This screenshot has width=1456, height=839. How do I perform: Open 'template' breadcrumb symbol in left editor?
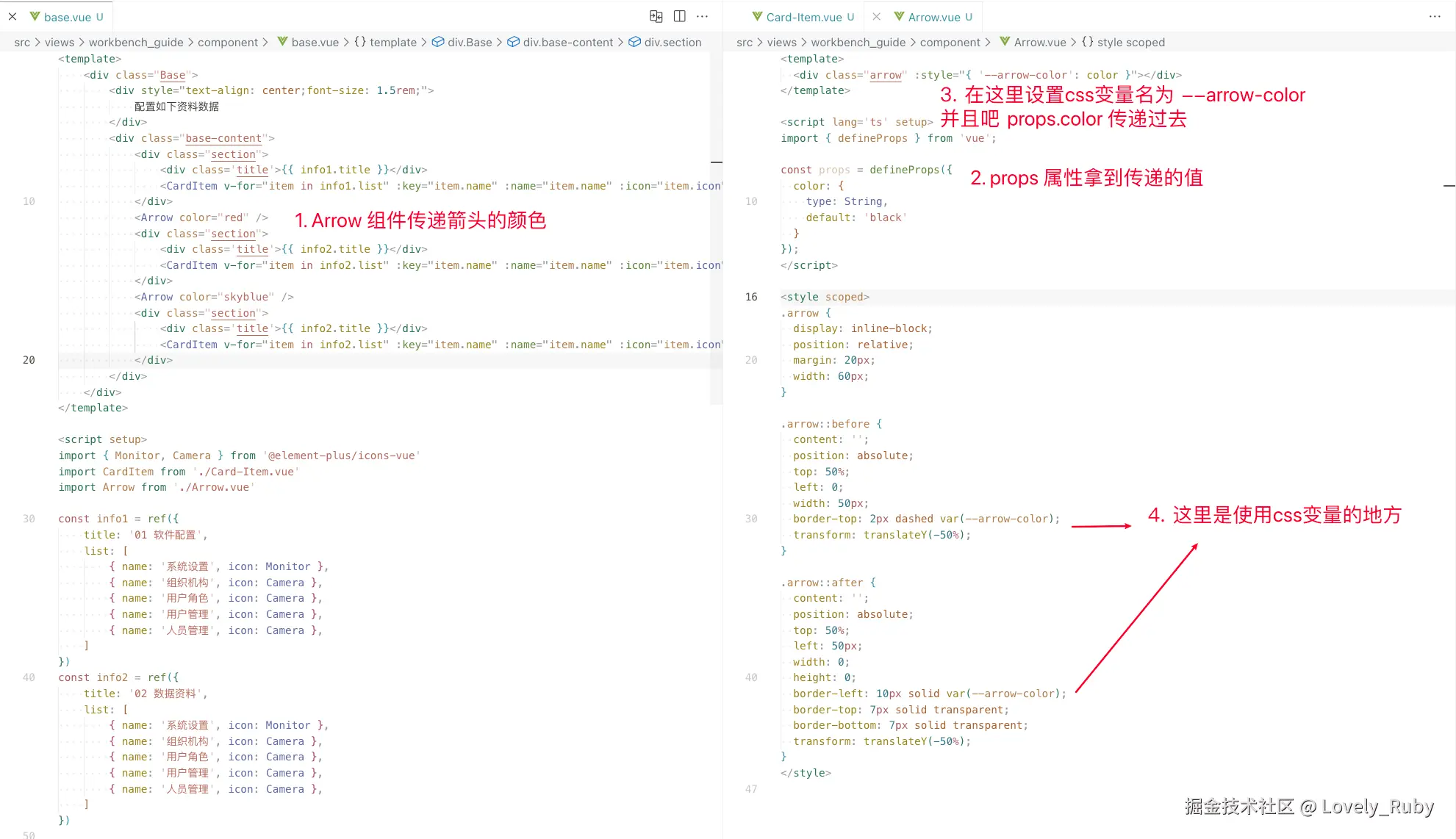coord(393,43)
